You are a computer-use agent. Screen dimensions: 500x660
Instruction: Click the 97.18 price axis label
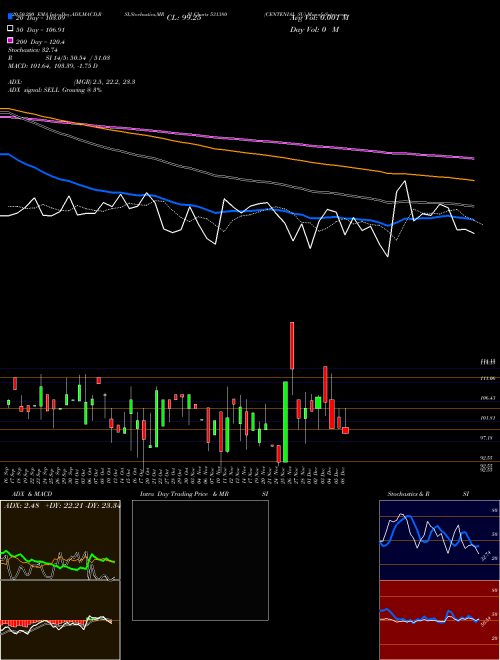488,438
